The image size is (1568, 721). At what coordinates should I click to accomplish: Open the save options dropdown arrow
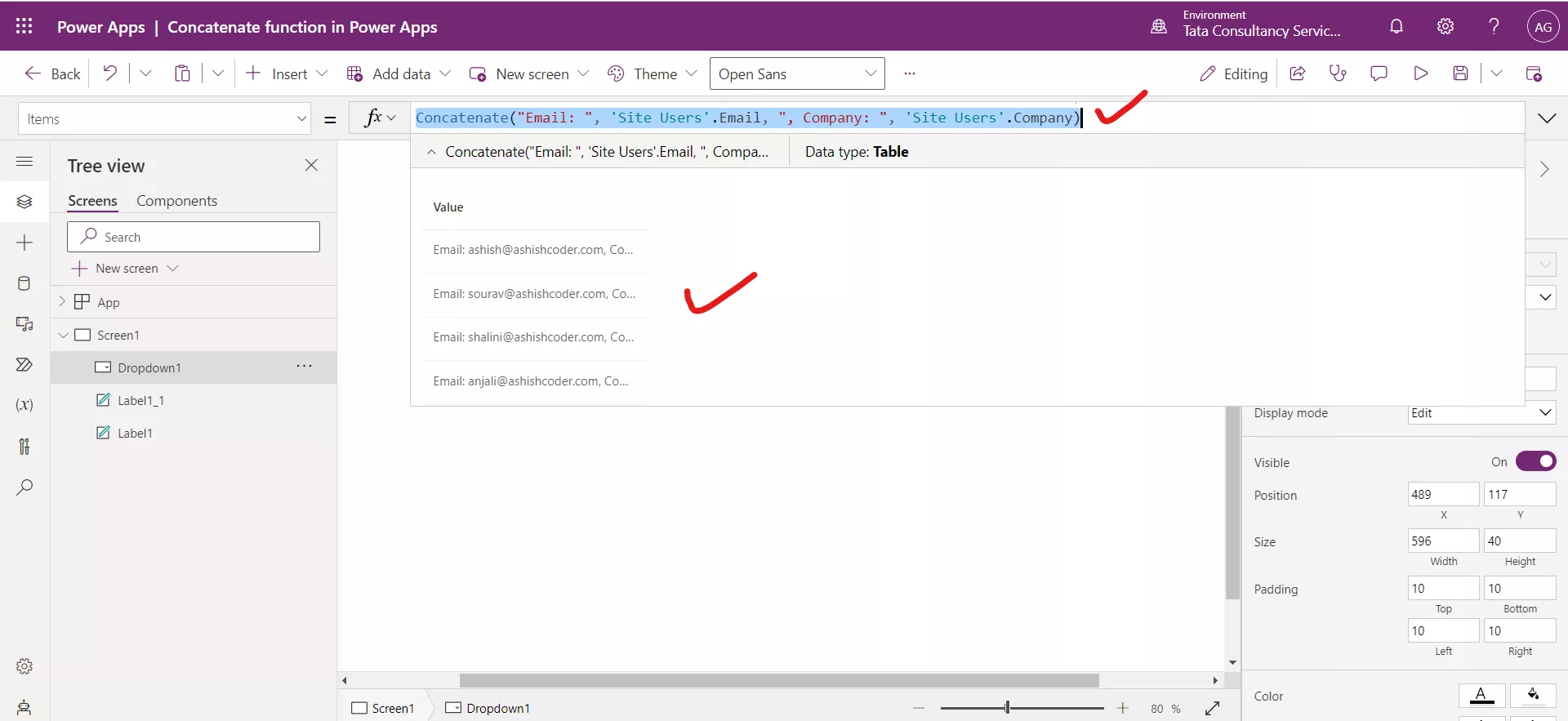1496,73
